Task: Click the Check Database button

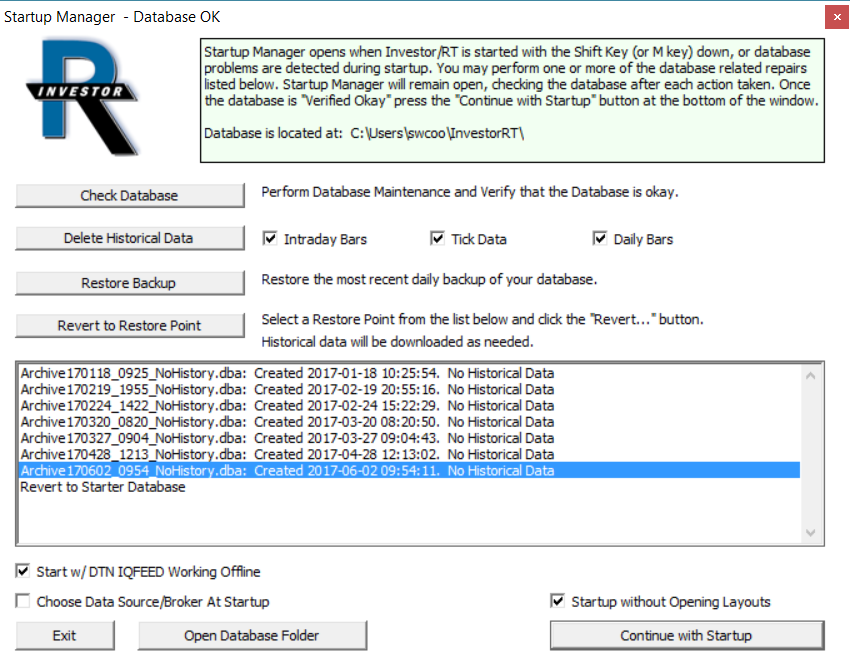Action: 130,195
